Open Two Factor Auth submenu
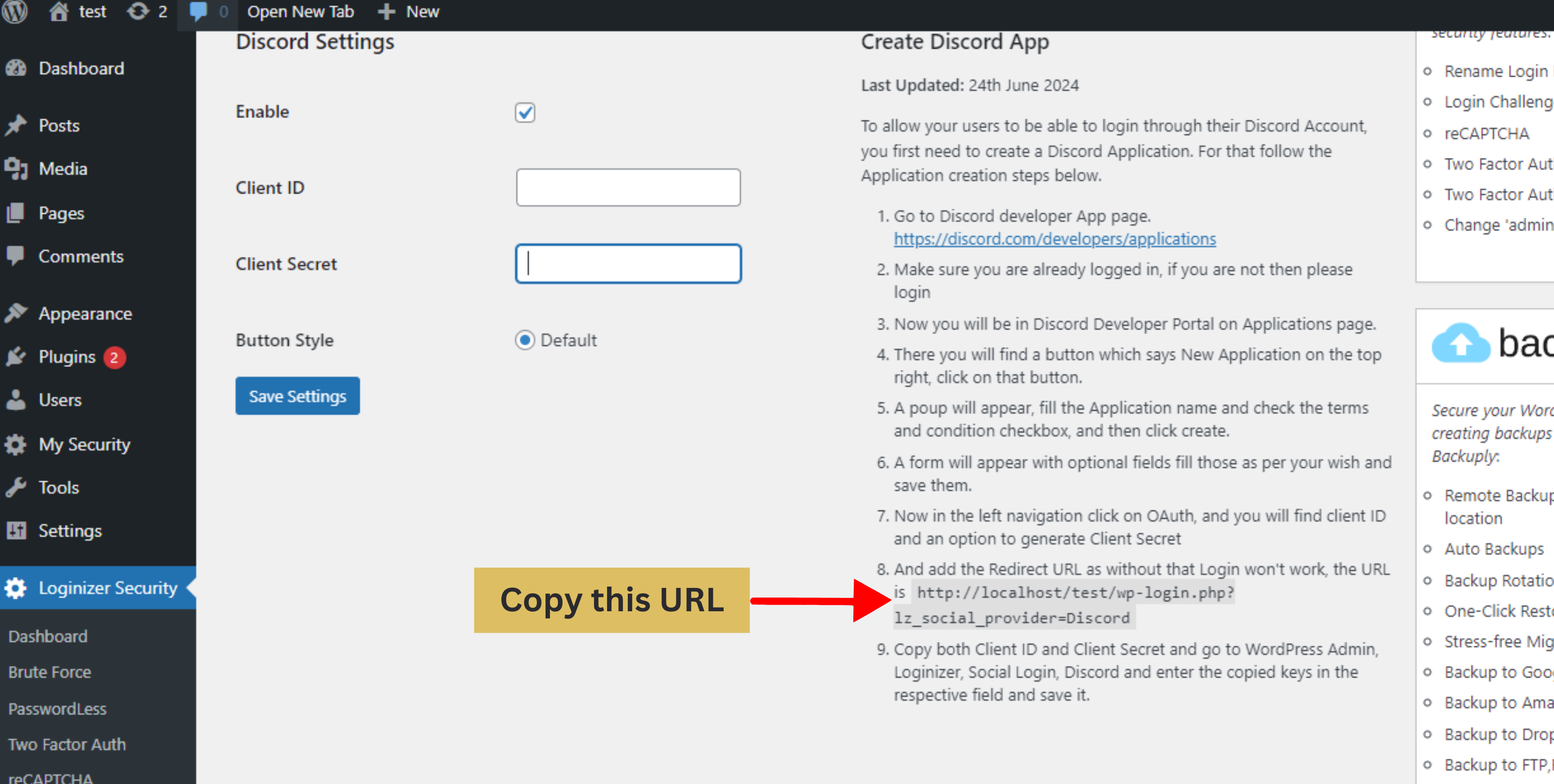1554x784 pixels. click(67, 744)
